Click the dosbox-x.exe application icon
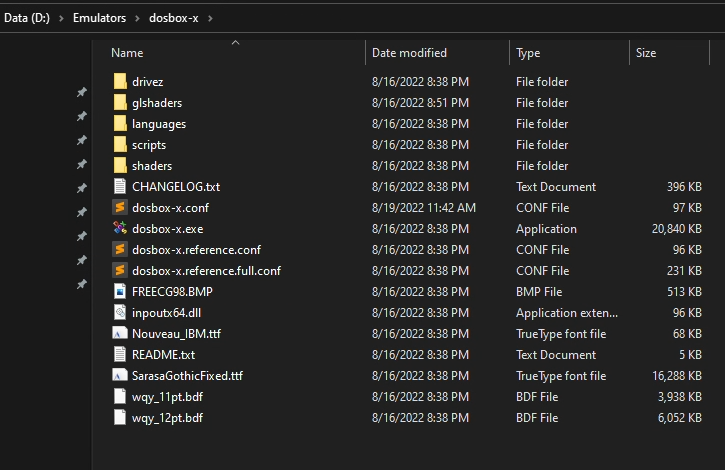Viewport: 725px width, 470px height. (120, 228)
